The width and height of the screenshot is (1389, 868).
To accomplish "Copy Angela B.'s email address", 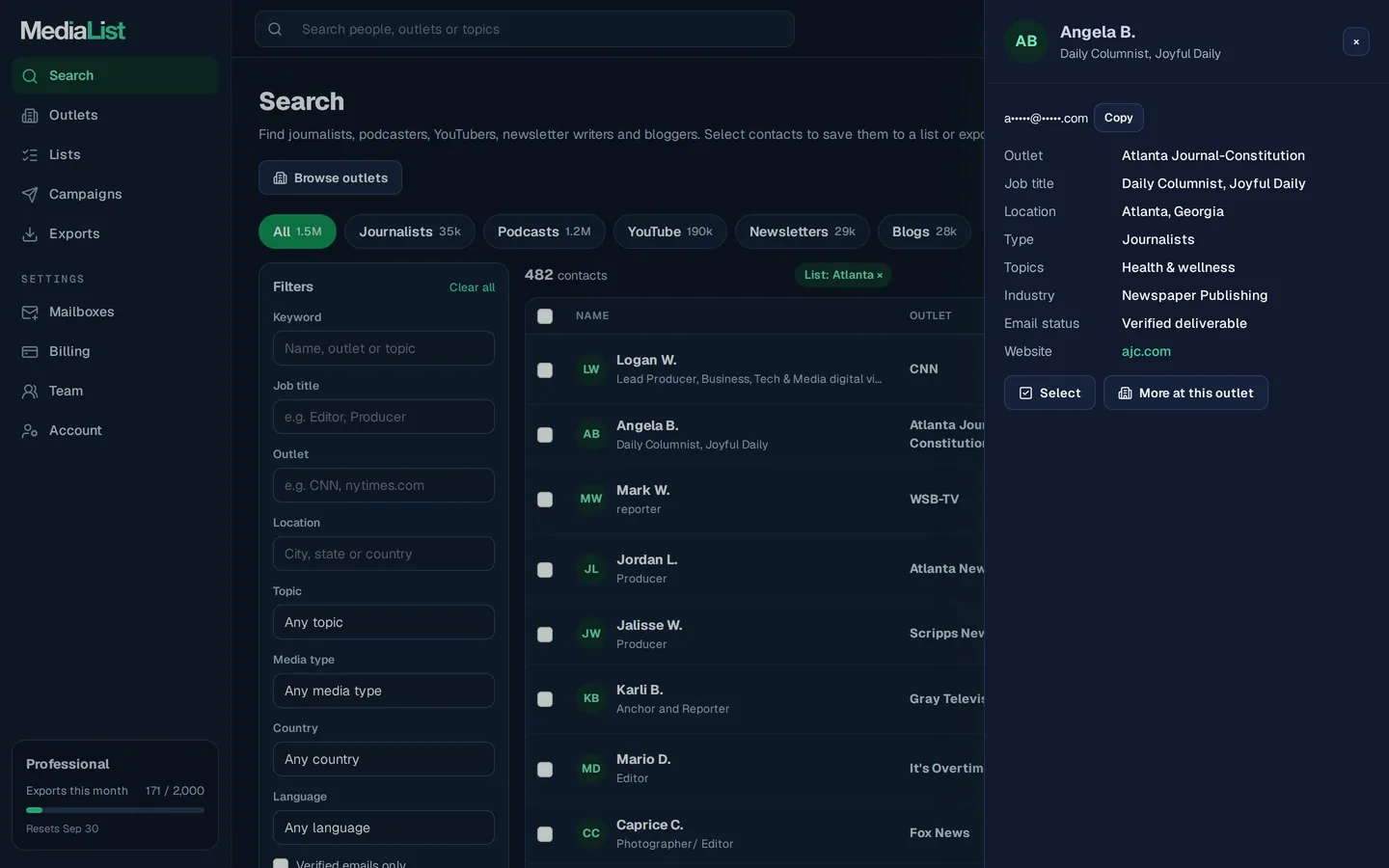I will [1119, 118].
